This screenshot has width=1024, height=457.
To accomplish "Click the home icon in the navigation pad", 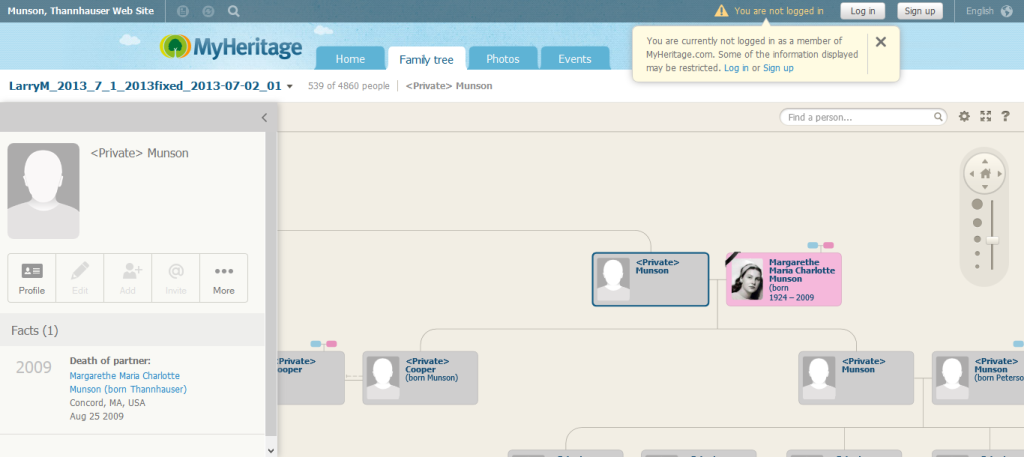I will 985,174.
